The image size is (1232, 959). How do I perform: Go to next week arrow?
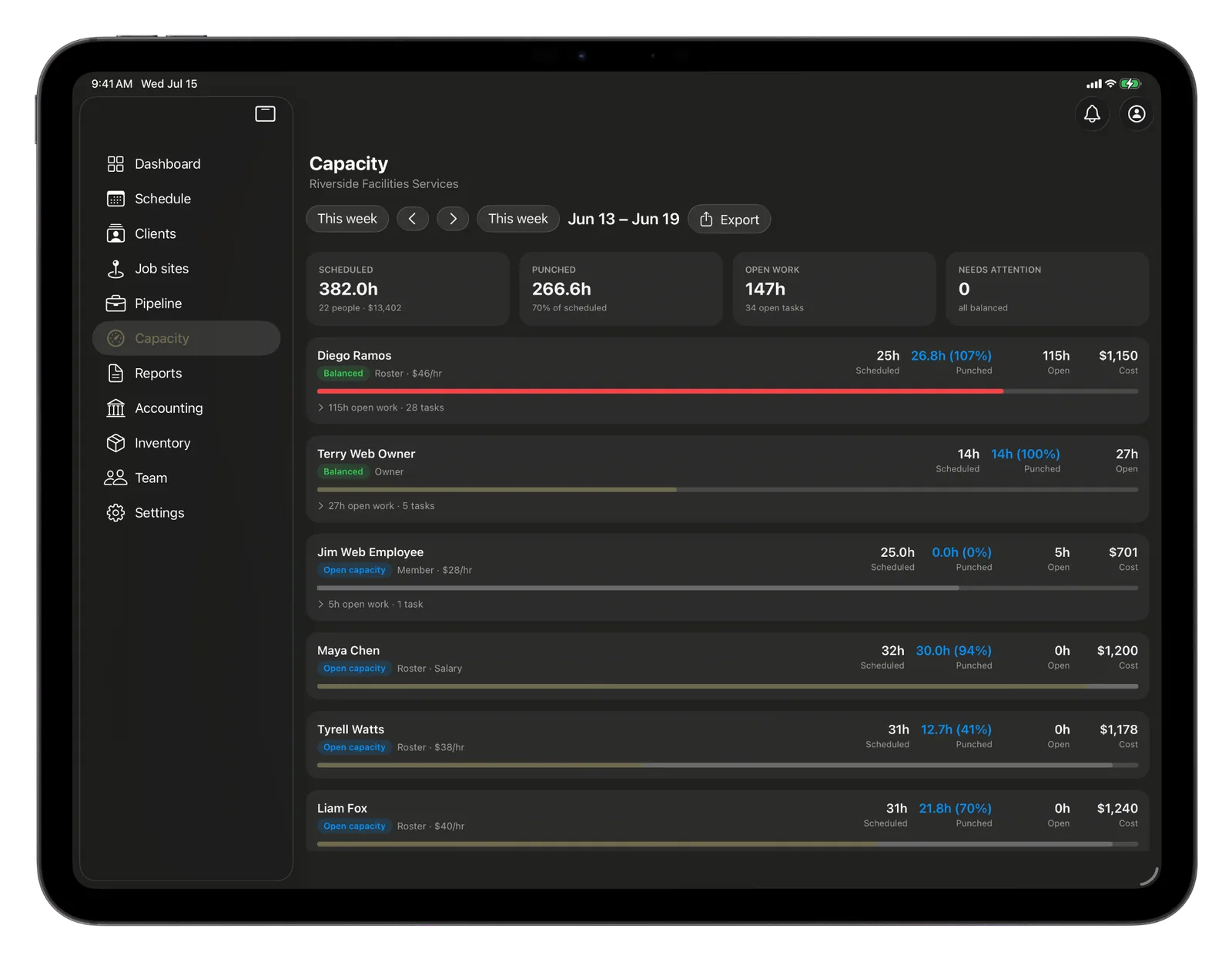click(453, 219)
